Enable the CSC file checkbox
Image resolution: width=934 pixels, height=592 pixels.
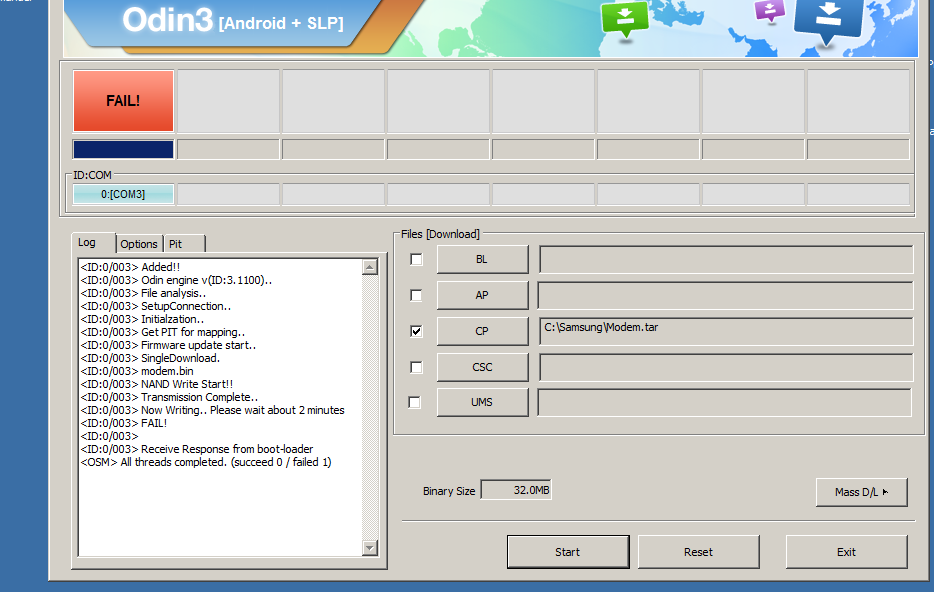point(416,367)
